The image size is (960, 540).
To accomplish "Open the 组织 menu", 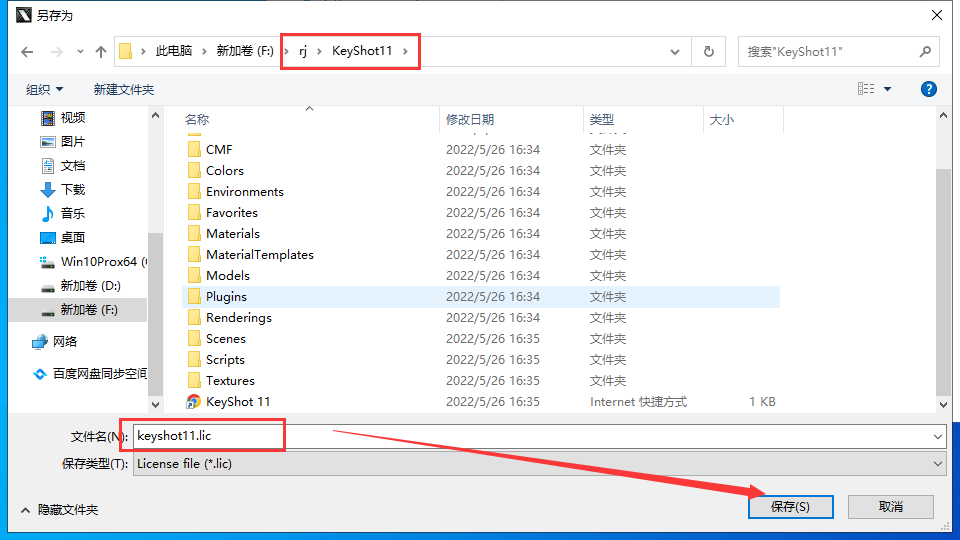I will tap(44, 89).
